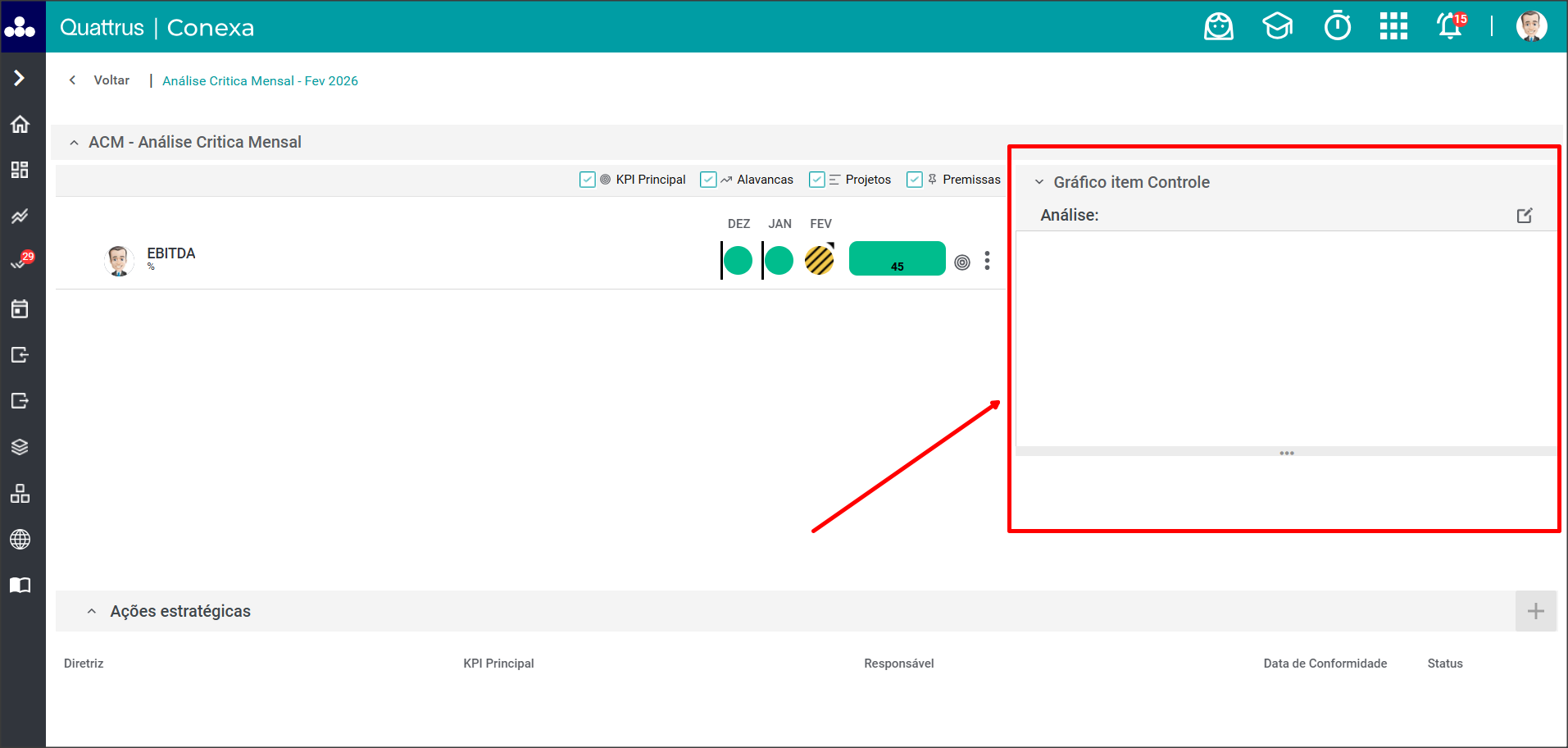Click the edit Análise pencil icon

pyautogui.click(x=1524, y=216)
